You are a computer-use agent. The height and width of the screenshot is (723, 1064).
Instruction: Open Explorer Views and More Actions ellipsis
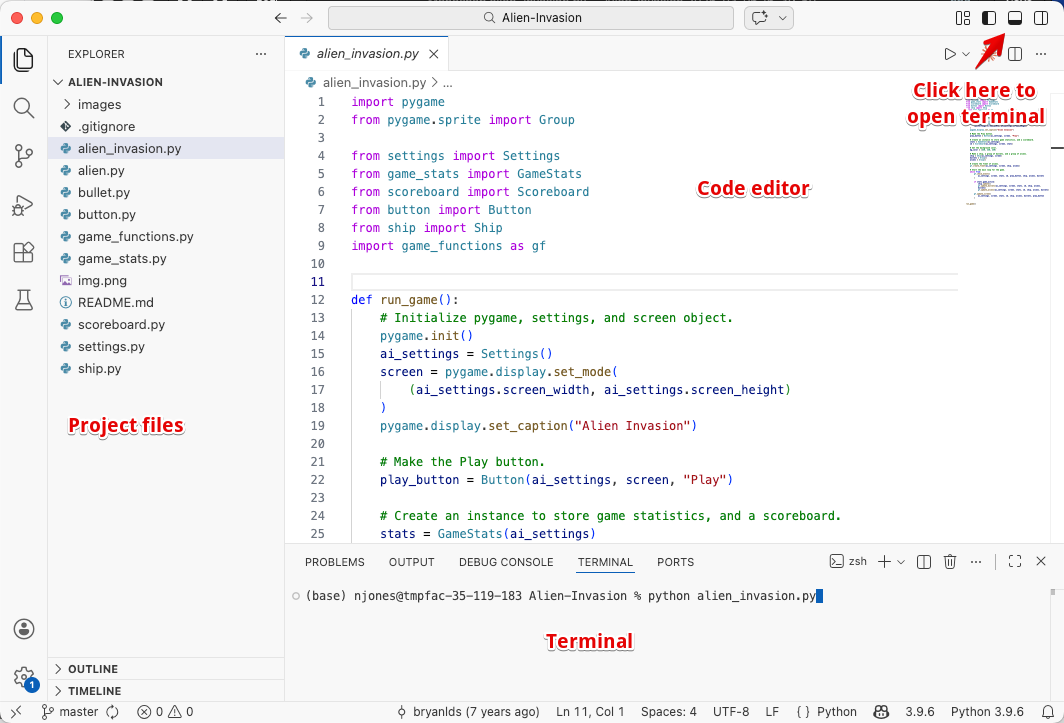pyautogui.click(x=261, y=54)
